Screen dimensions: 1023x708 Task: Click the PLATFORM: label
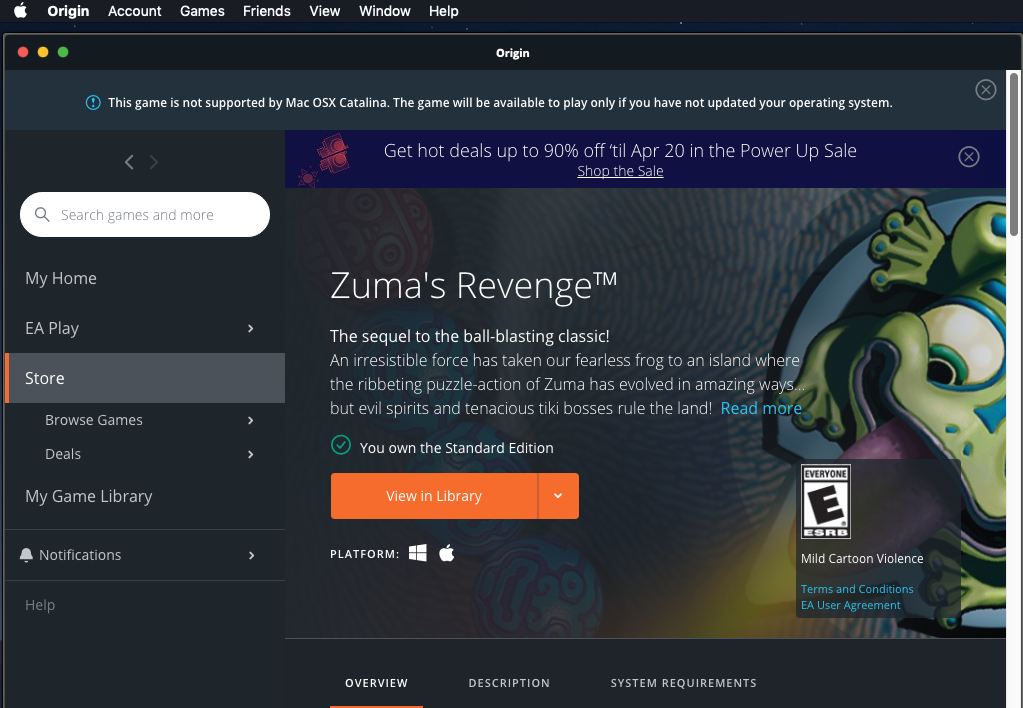click(x=365, y=554)
